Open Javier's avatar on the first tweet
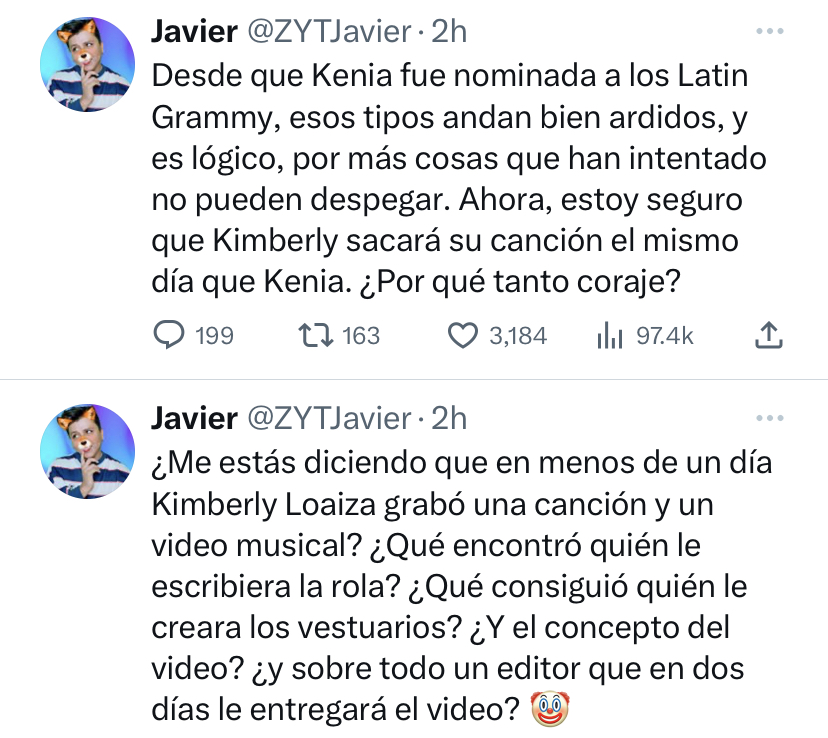The height and width of the screenshot is (738, 828). point(87,65)
